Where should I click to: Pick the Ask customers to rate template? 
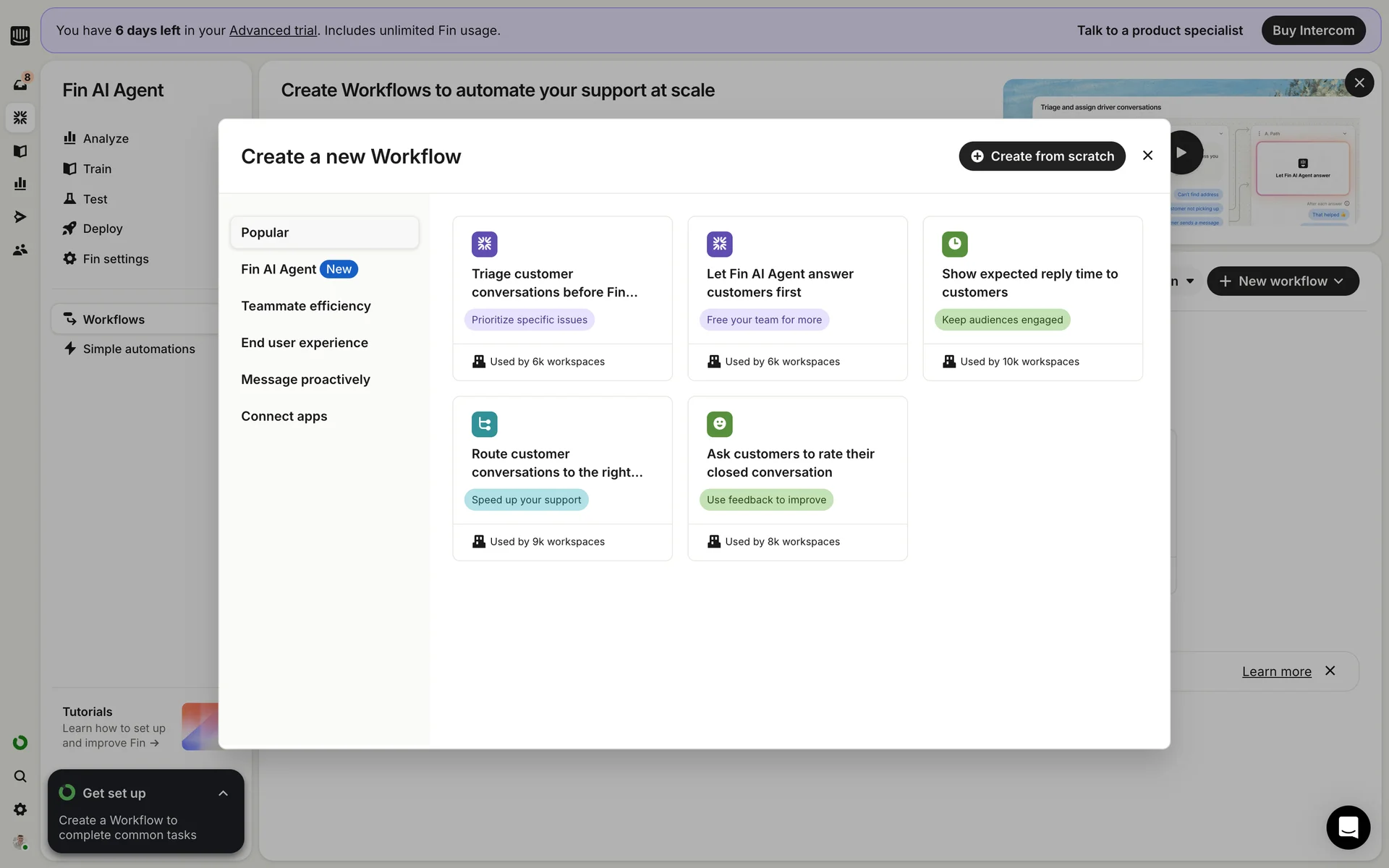pos(797,464)
